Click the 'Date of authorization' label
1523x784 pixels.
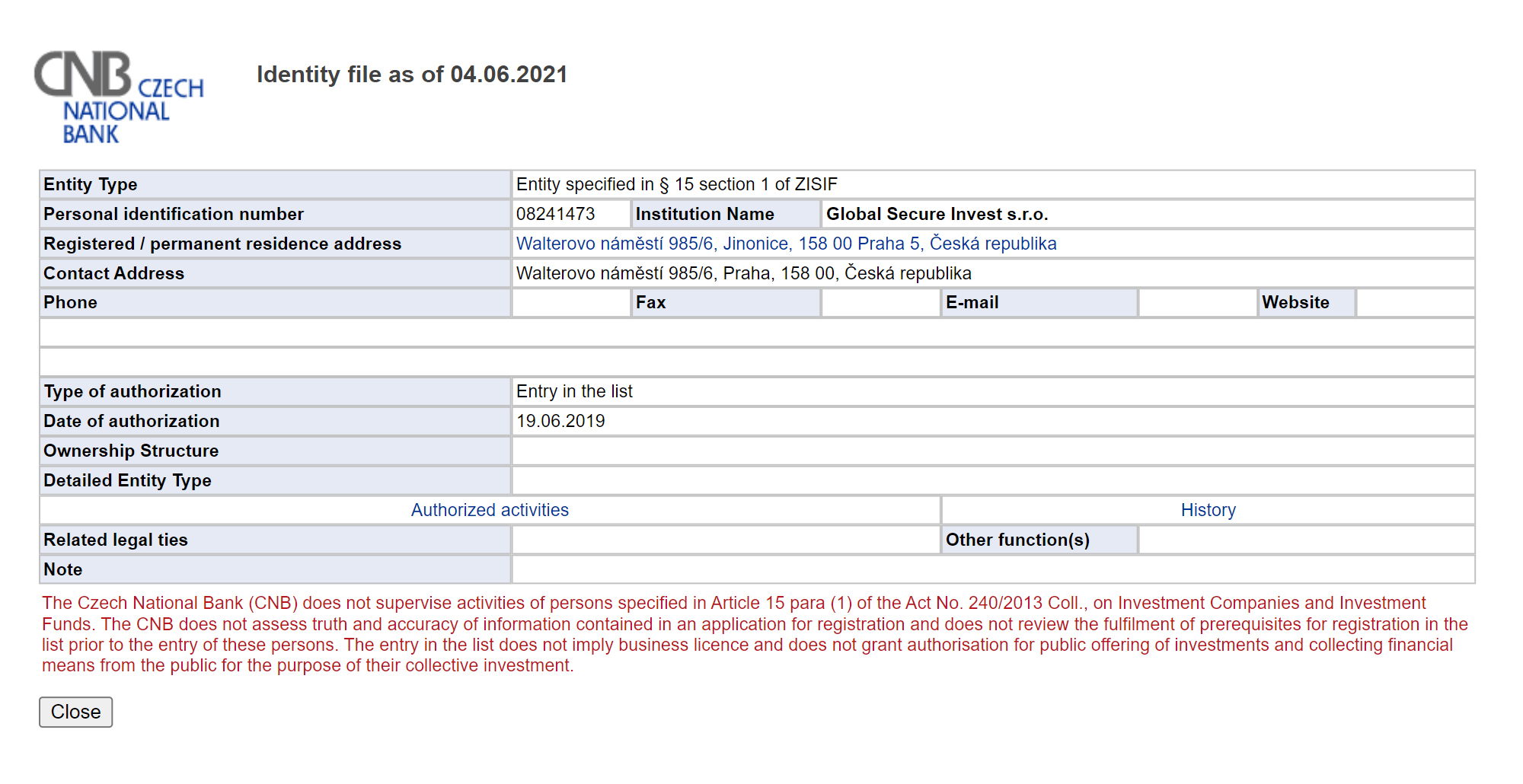(131, 421)
